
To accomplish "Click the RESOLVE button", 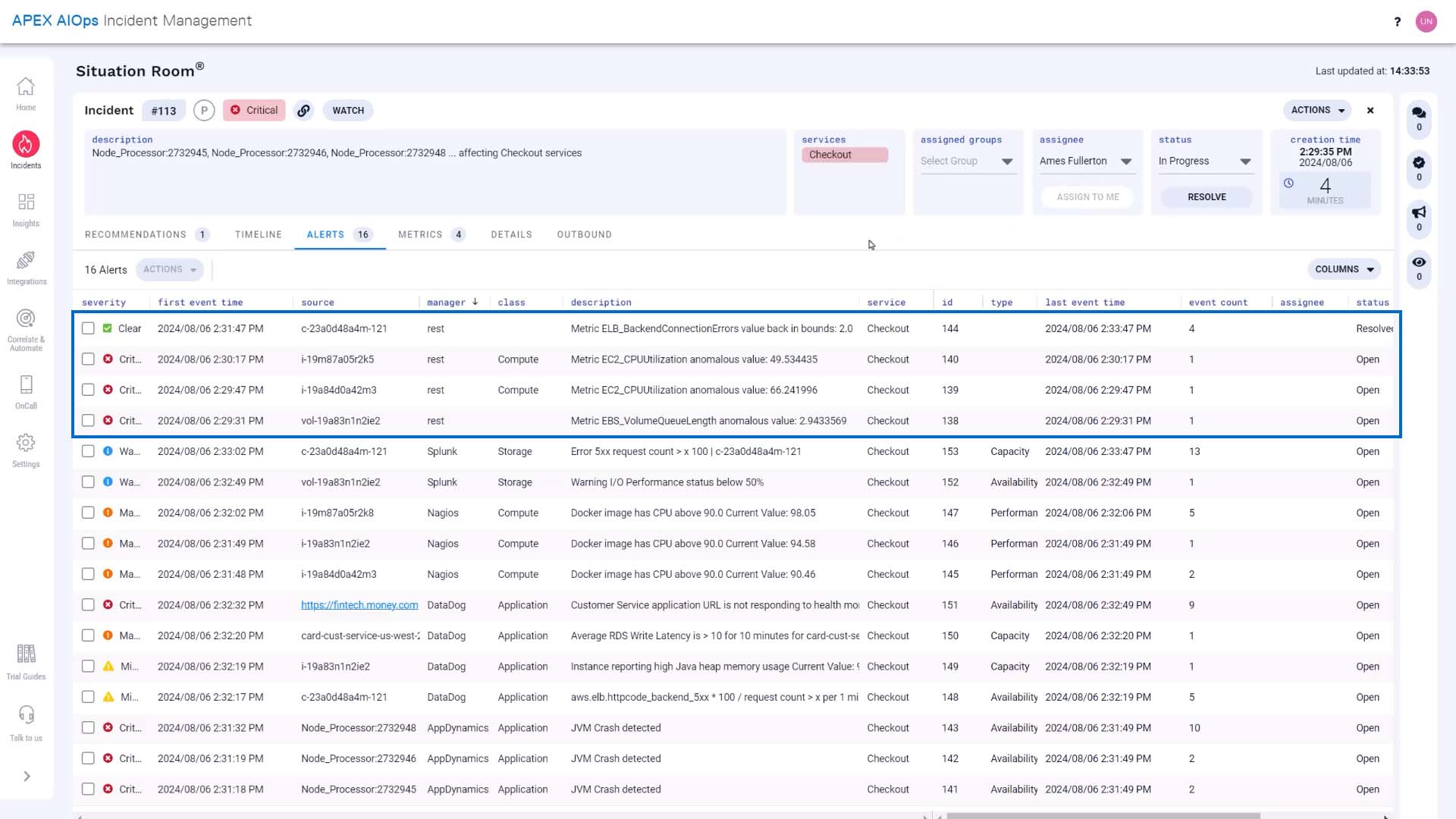I will (1207, 196).
